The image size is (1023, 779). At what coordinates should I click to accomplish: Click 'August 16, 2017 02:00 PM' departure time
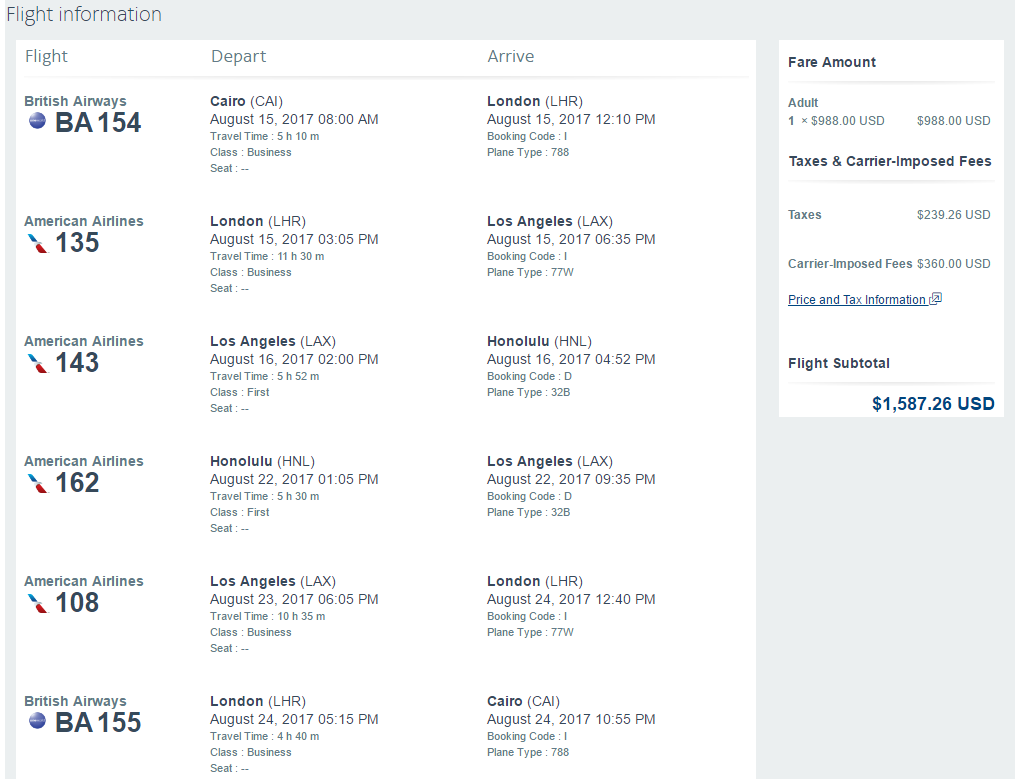tap(294, 359)
